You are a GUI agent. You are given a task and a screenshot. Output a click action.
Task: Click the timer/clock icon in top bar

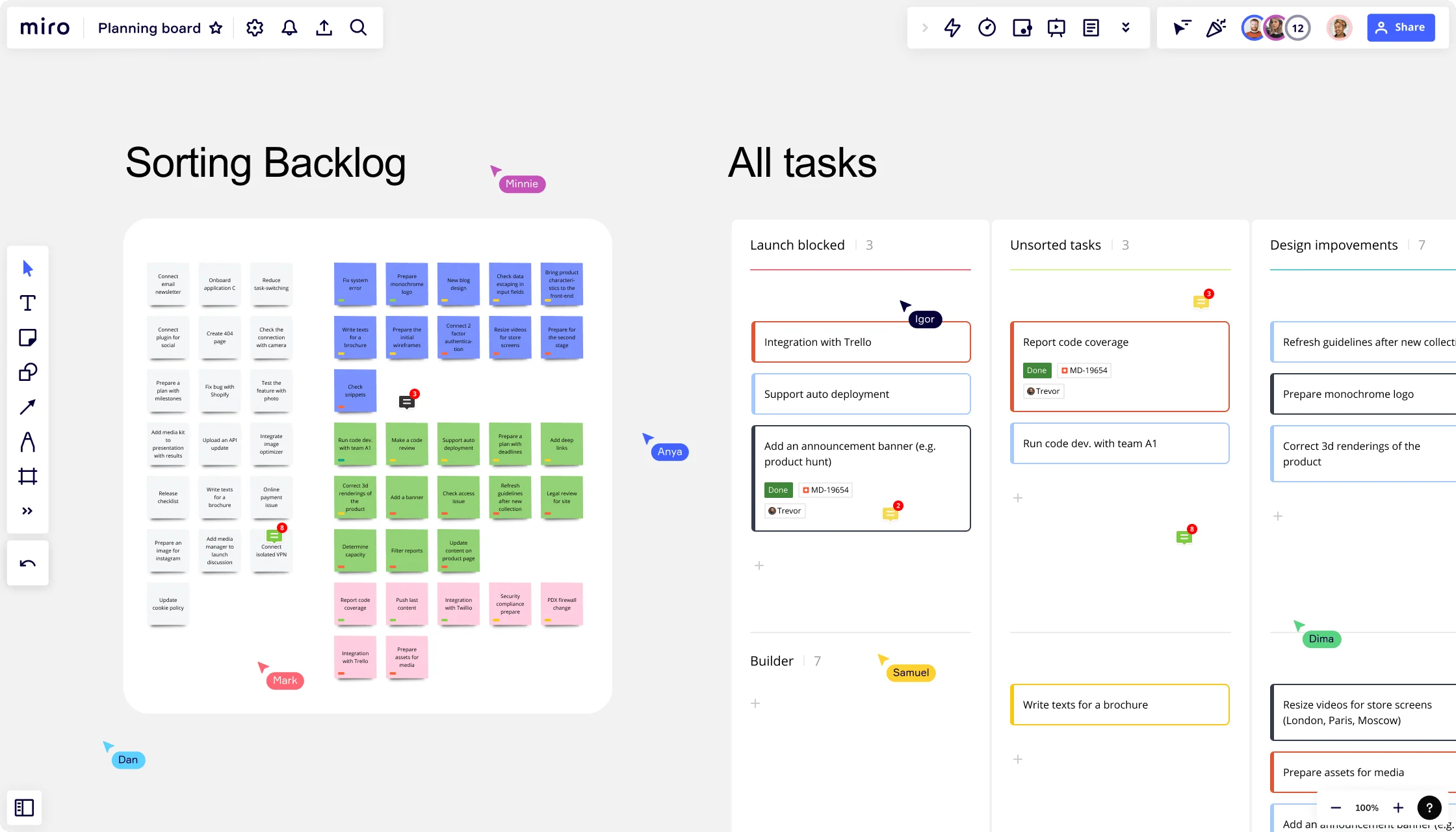pyautogui.click(x=987, y=27)
